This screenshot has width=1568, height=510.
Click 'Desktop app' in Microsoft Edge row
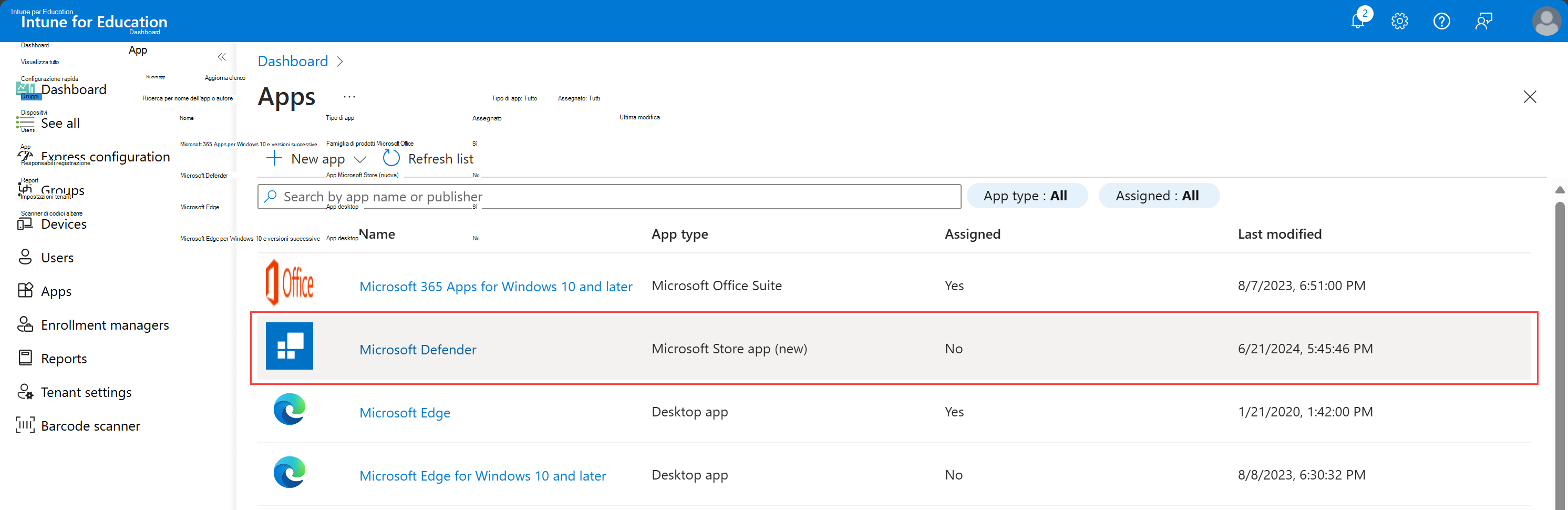coord(689,412)
